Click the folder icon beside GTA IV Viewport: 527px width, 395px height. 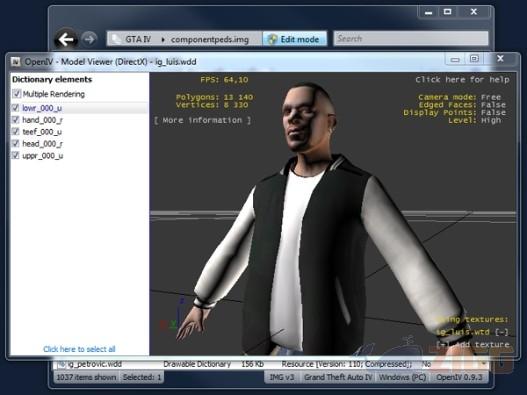pyautogui.click(x=117, y=39)
